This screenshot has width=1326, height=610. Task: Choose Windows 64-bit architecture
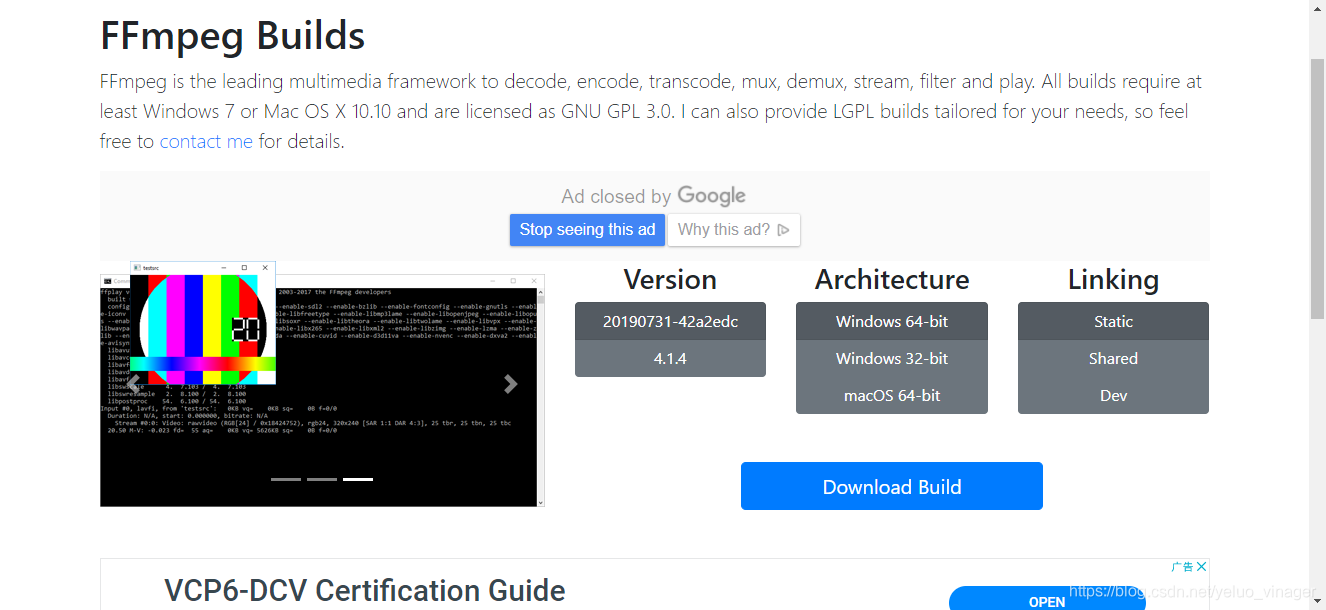pyautogui.click(x=892, y=321)
